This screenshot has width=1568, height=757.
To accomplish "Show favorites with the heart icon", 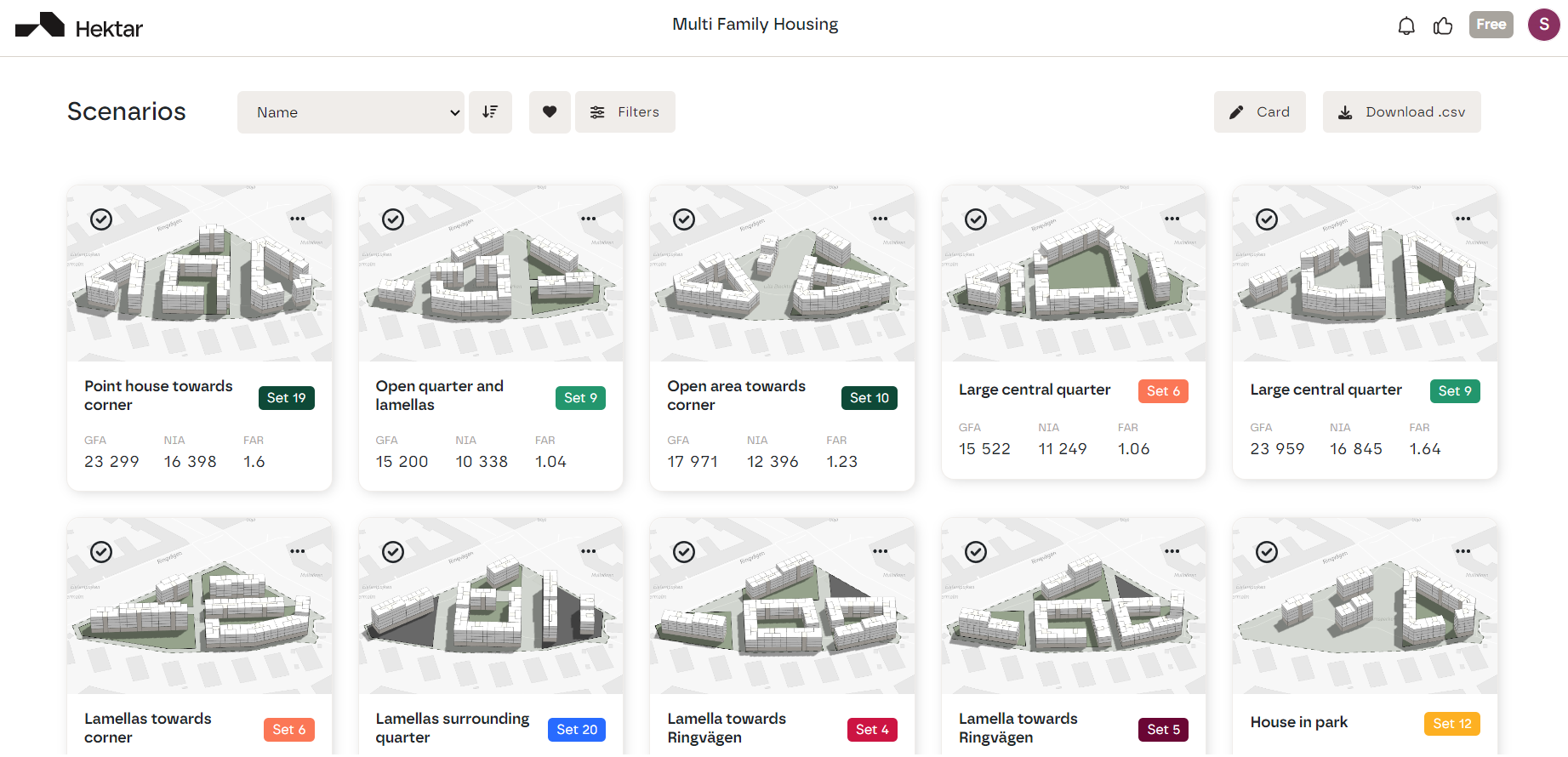I will [x=550, y=112].
